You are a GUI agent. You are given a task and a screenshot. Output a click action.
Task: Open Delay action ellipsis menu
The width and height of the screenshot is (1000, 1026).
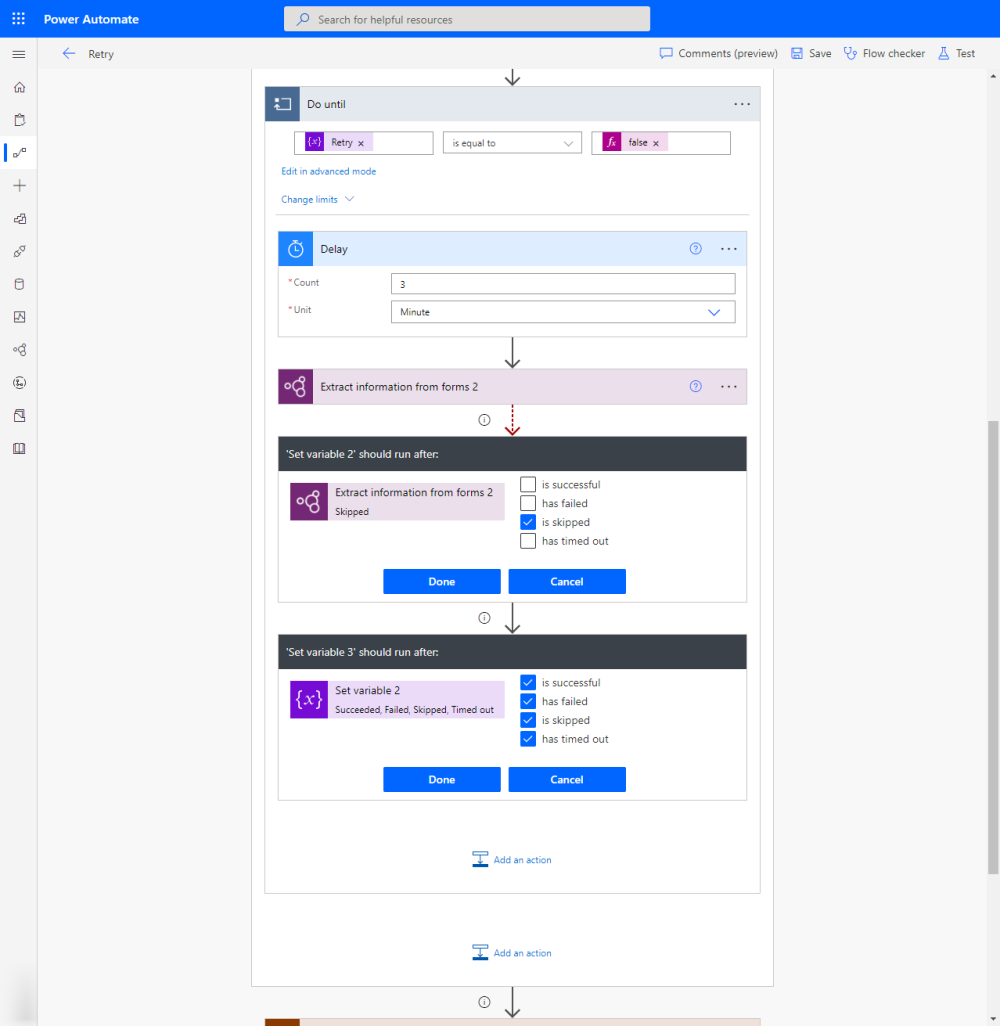[x=728, y=249]
